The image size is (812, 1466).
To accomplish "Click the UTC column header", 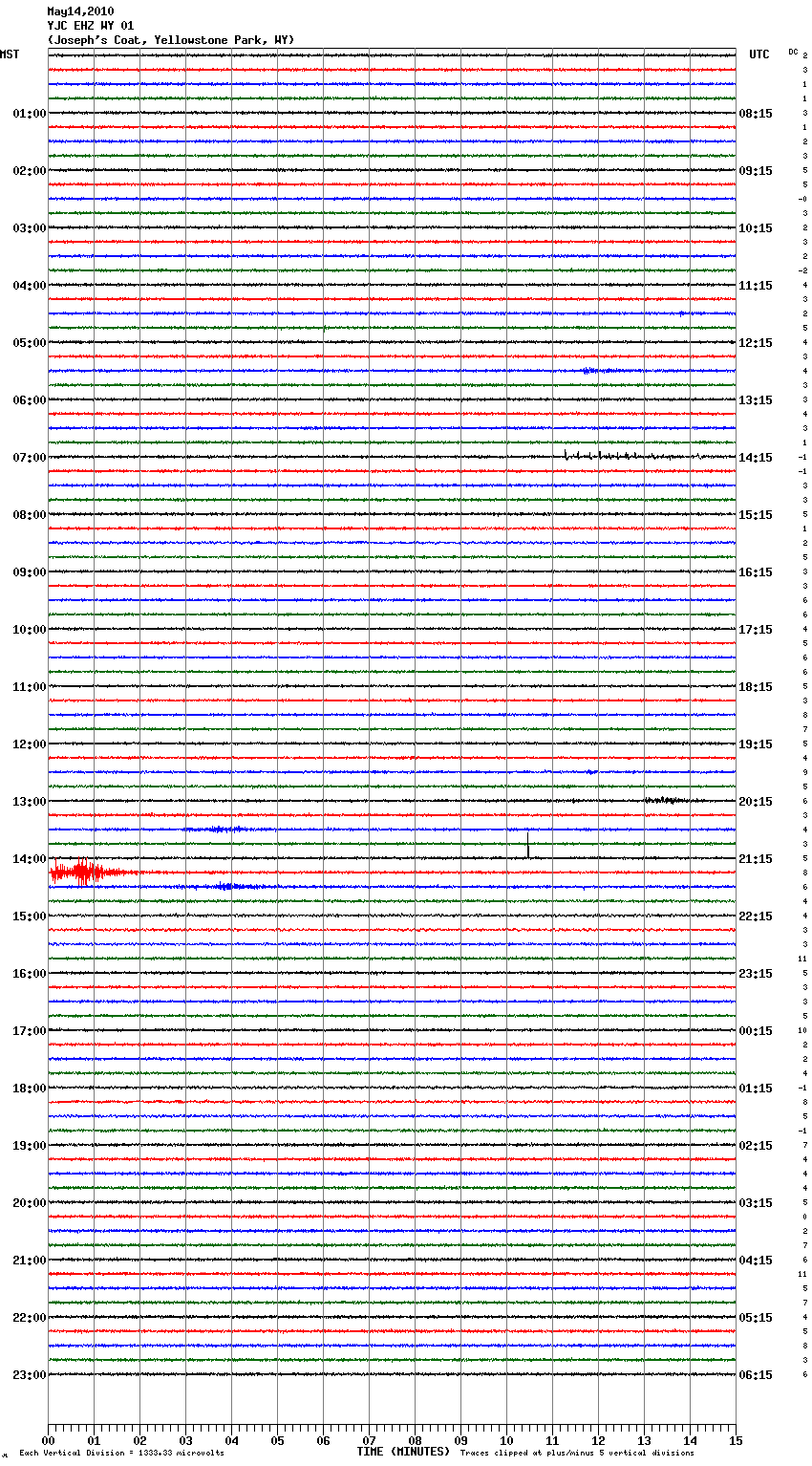I will [x=759, y=54].
